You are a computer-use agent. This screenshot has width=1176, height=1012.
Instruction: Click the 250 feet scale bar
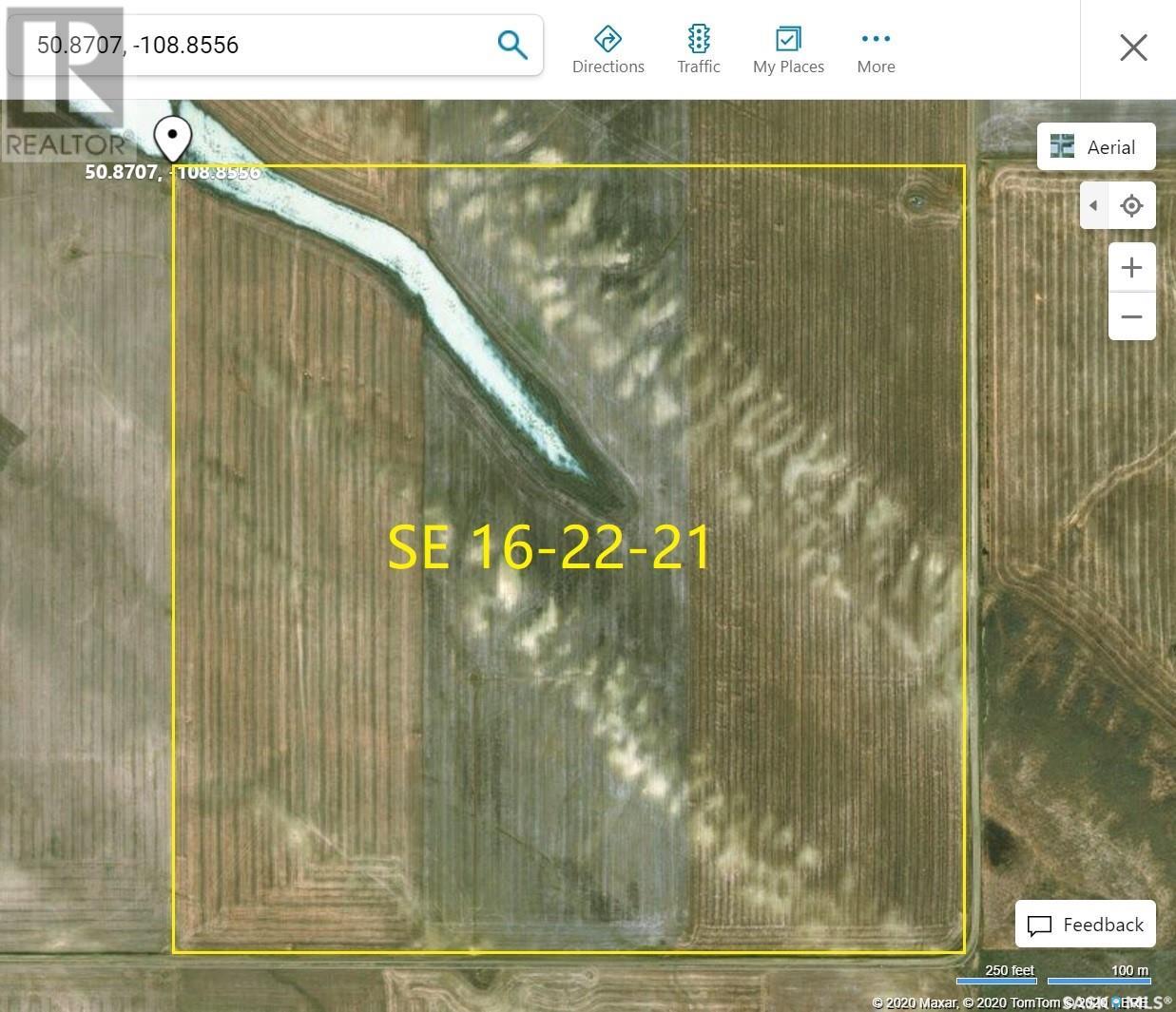pyautogui.click(x=995, y=974)
